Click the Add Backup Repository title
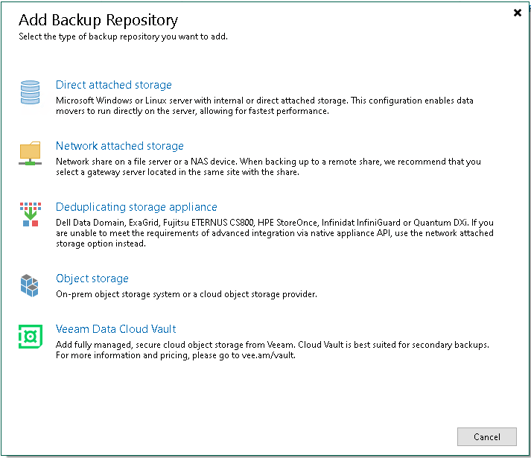Screen dimensions: 531x458 pos(98,20)
